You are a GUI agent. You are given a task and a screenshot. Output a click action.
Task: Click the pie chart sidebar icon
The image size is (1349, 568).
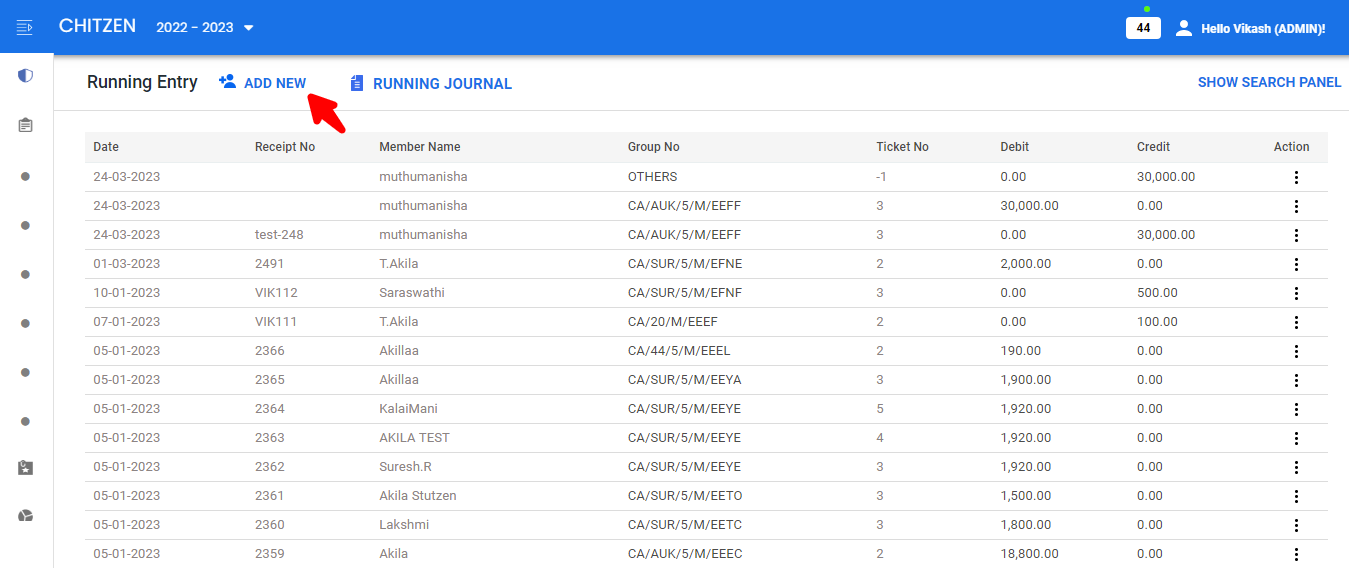click(x=26, y=516)
